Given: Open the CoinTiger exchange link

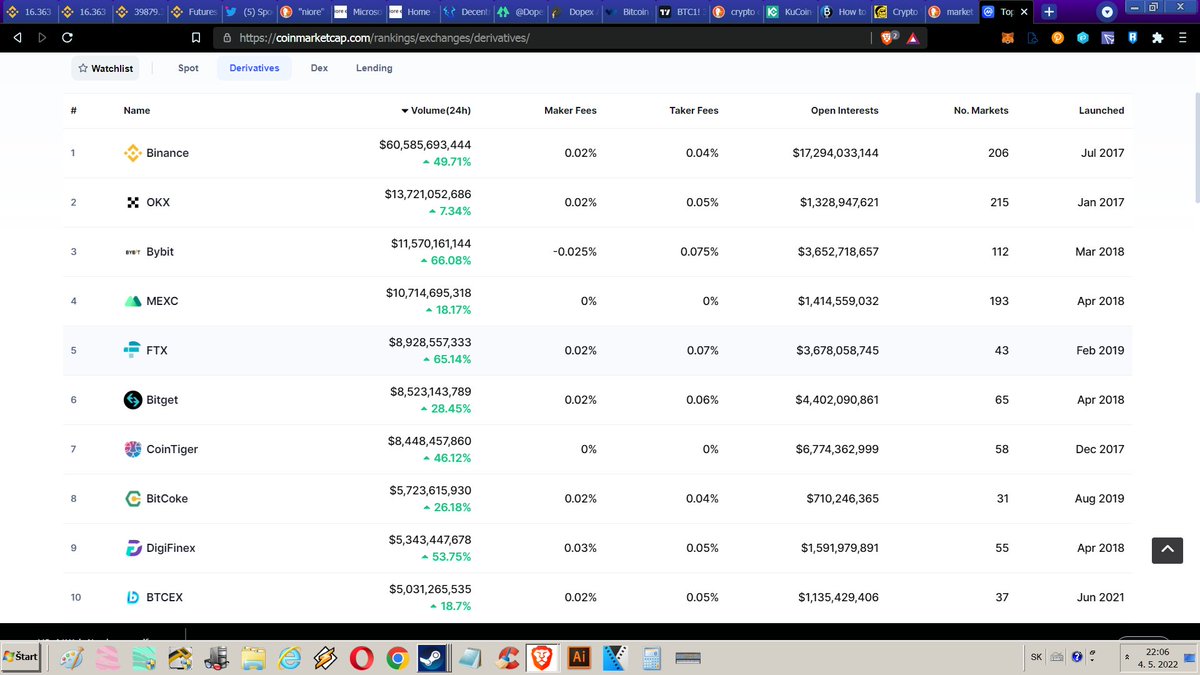Looking at the screenshot, I should pyautogui.click(x=172, y=449).
